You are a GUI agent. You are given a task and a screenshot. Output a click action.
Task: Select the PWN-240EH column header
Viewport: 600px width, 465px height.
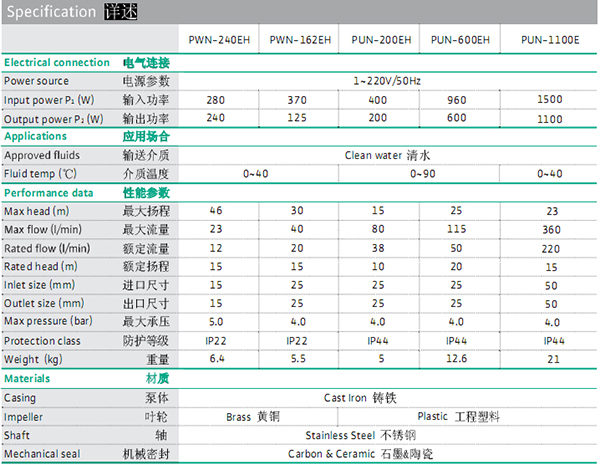pyautogui.click(x=216, y=40)
